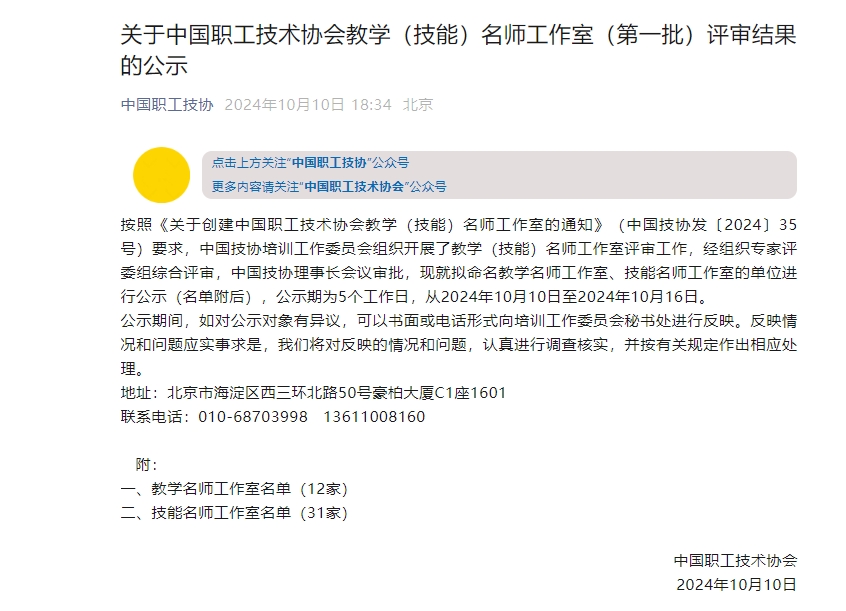The image size is (846, 611).
Task: Open 教学名师工作室名单（12家）
Action: [x=234, y=489]
